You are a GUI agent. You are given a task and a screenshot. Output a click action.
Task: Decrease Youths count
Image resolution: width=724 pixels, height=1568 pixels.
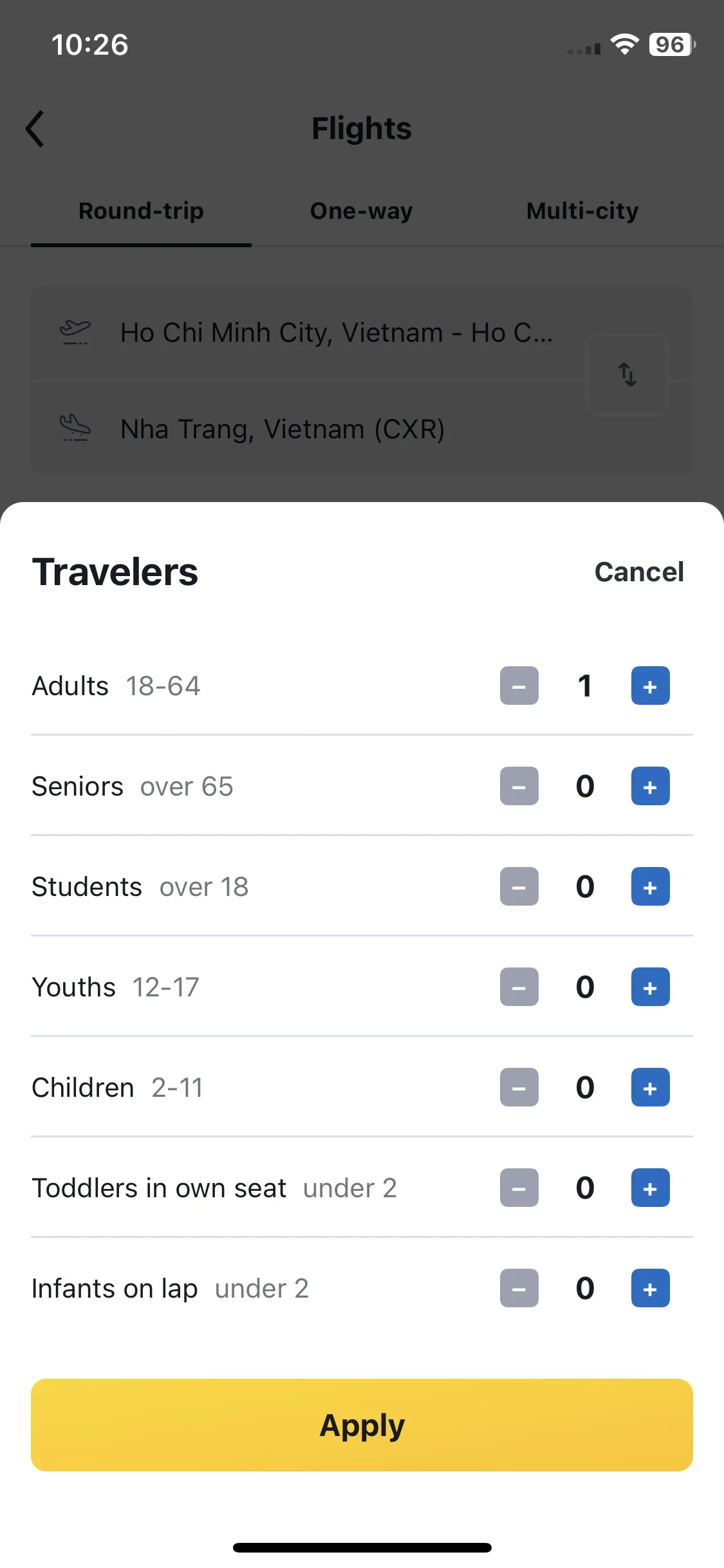point(519,987)
